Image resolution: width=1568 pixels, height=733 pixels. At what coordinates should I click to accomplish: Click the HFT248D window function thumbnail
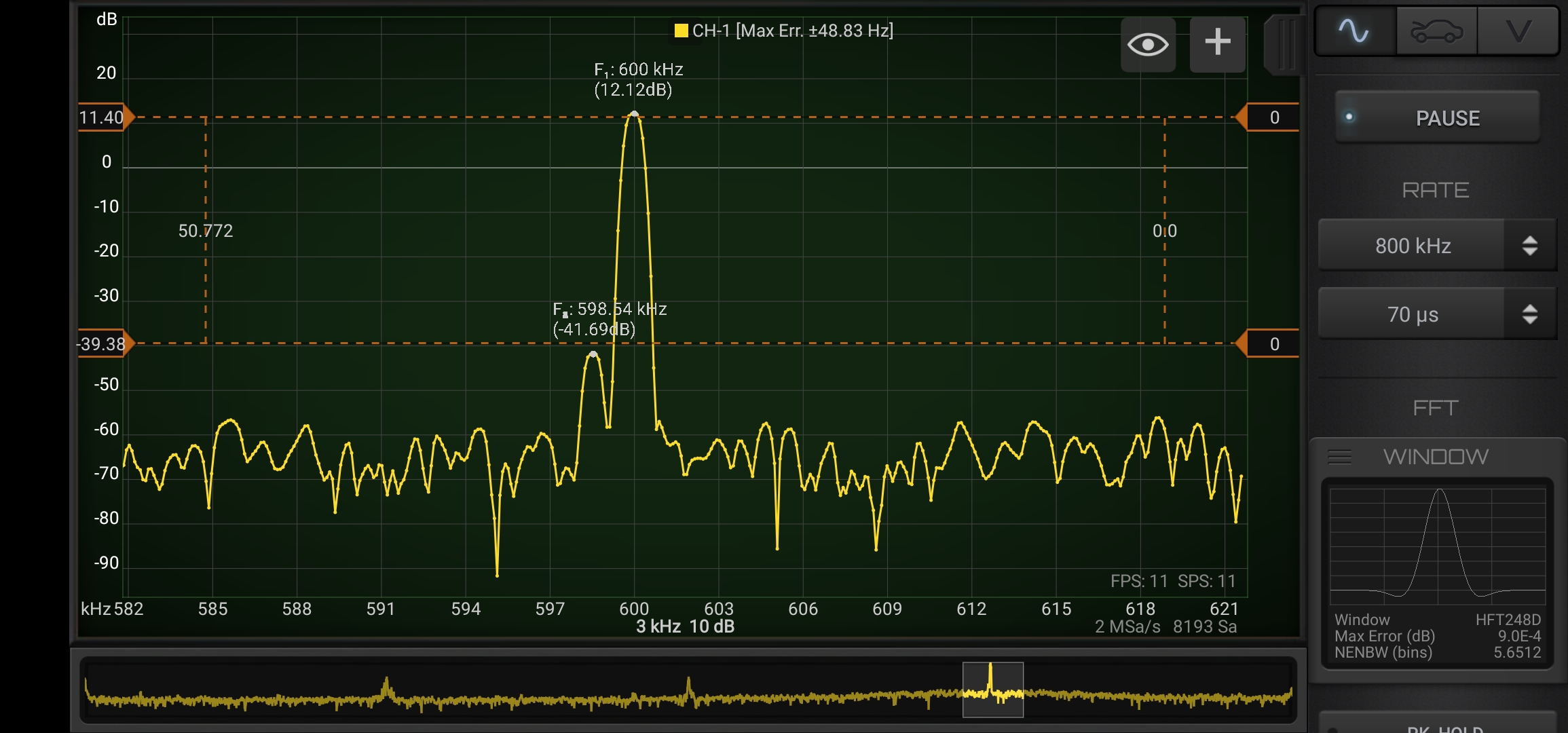click(x=1438, y=546)
